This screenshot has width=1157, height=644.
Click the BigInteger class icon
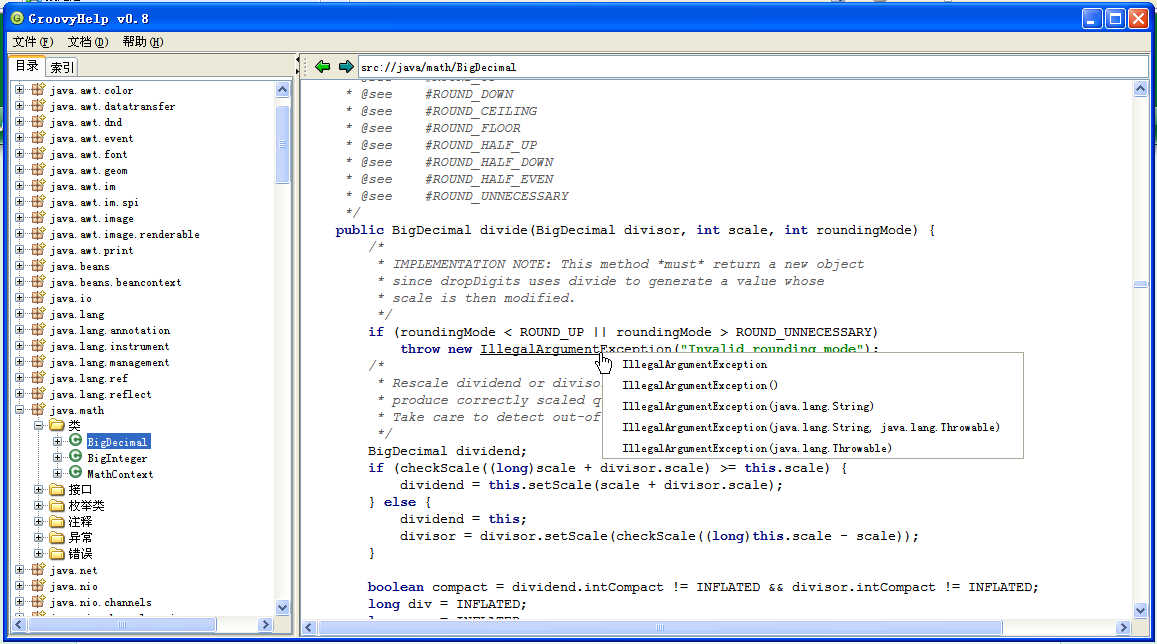click(75, 457)
